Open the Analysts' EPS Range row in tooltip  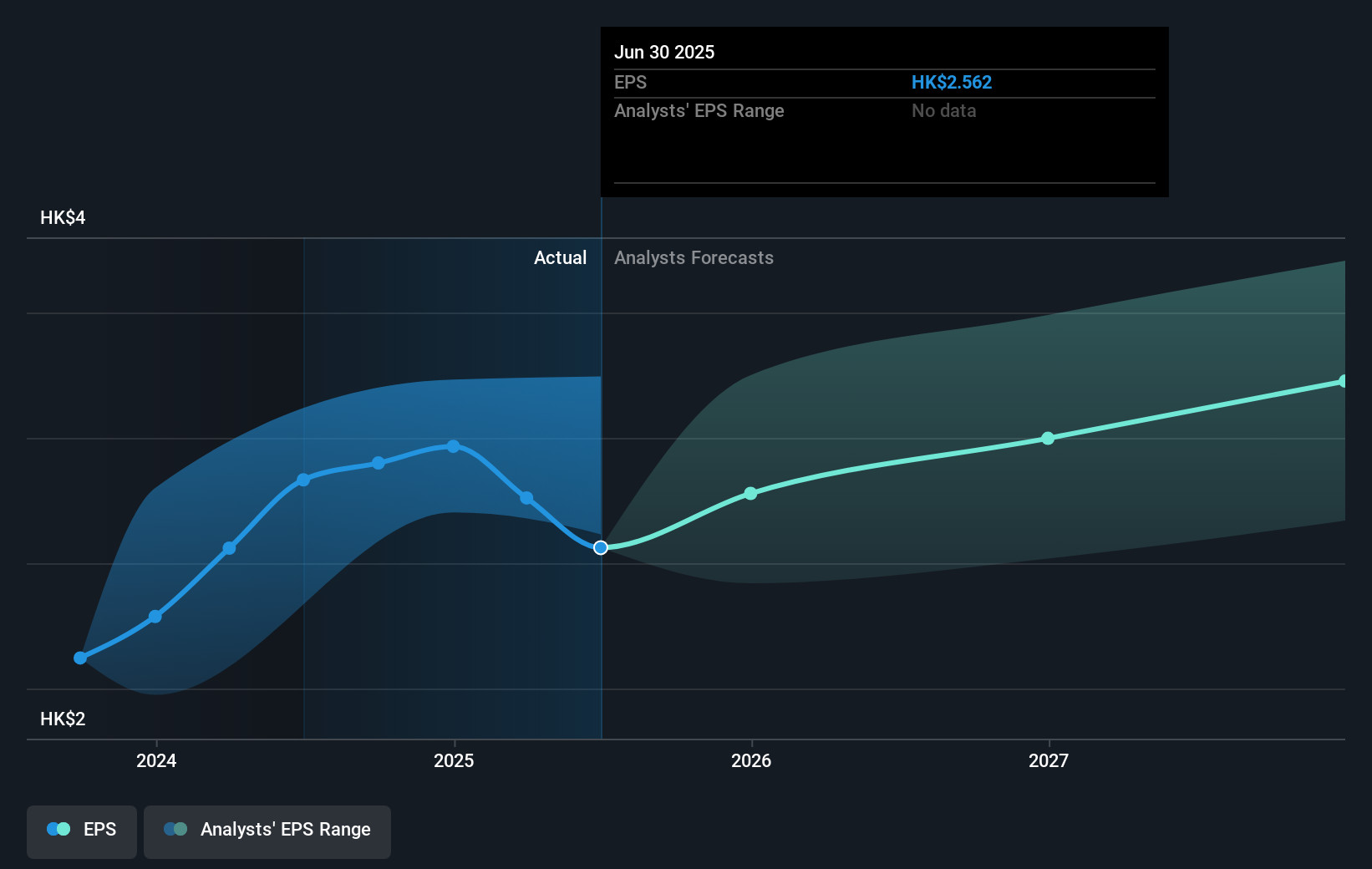(699, 110)
